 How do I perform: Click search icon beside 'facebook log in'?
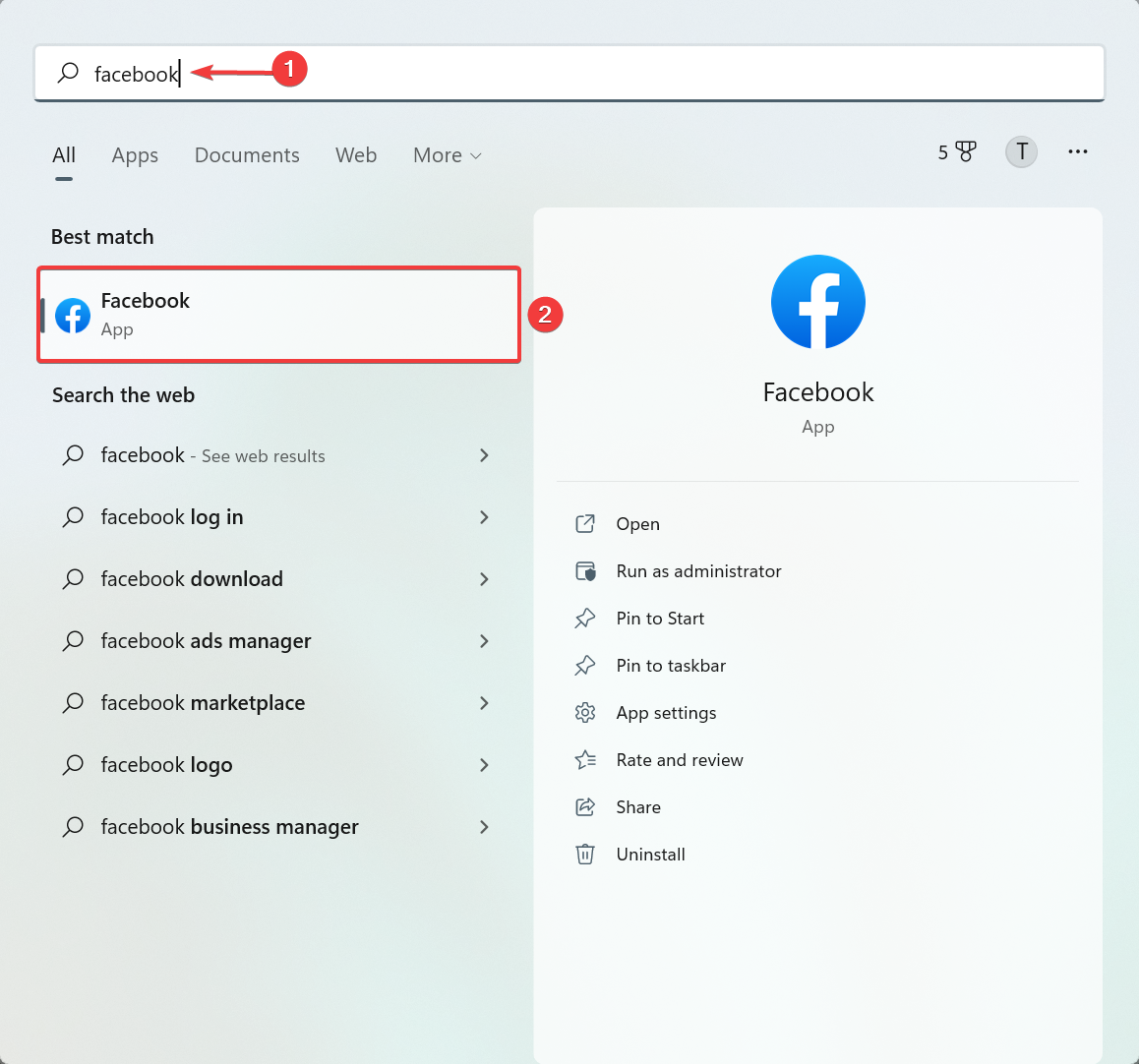tap(73, 517)
